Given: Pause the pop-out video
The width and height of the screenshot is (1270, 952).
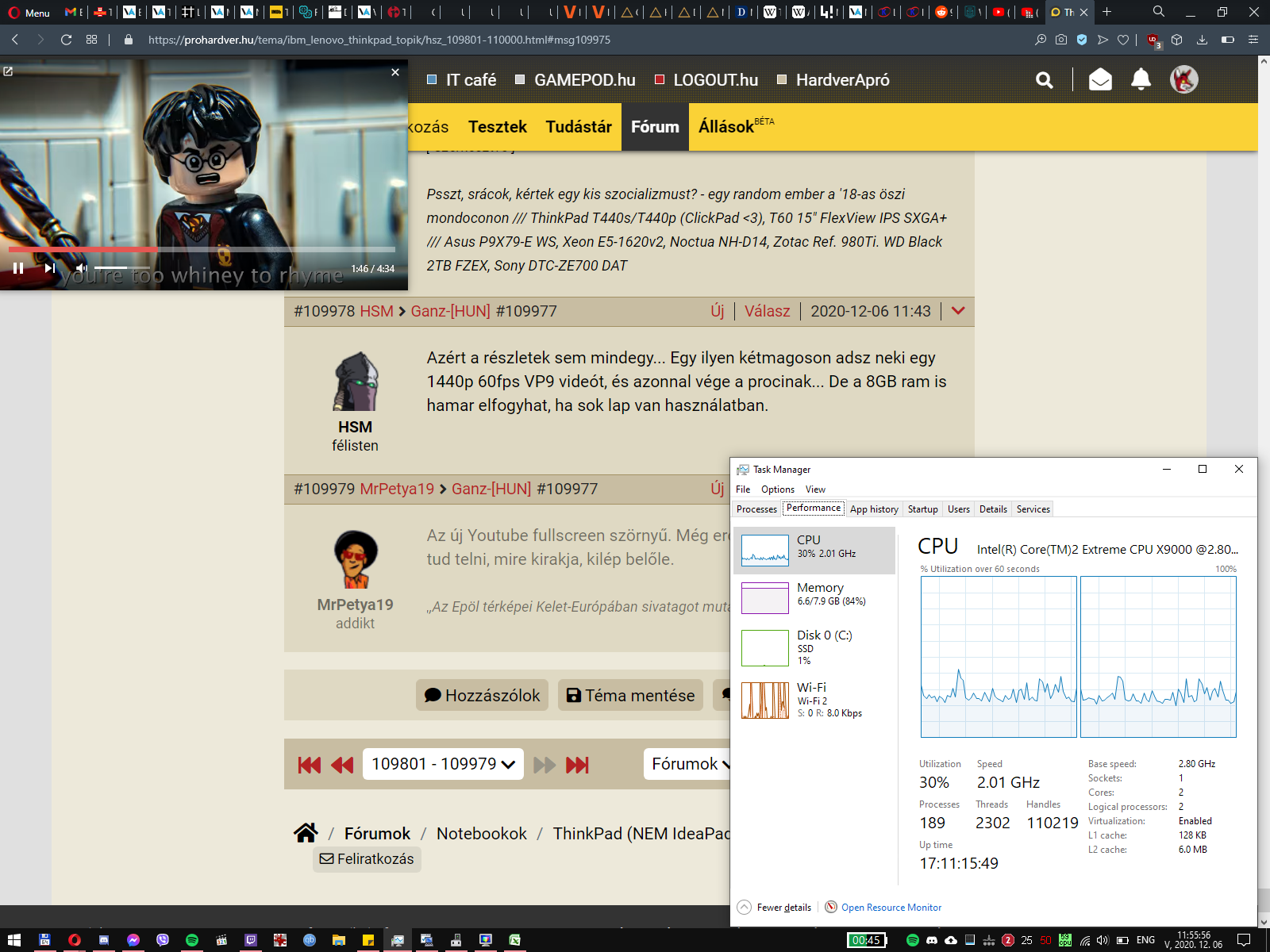Looking at the screenshot, I should pyautogui.click(x=18, y=268).
